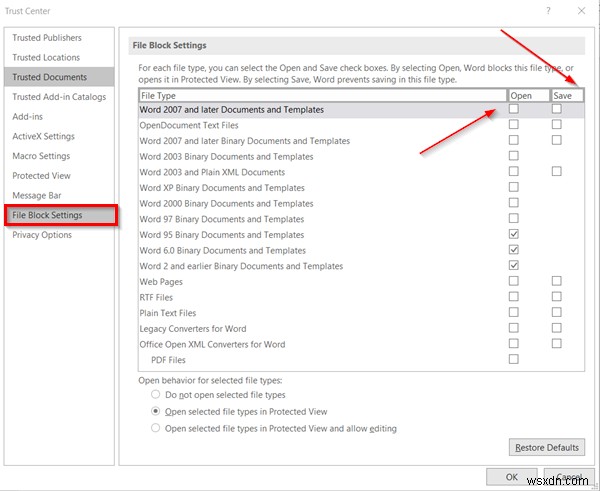The image size is (600, 491).
Task: Open the Trust Center help question mark
Action: tap(548, 11)
